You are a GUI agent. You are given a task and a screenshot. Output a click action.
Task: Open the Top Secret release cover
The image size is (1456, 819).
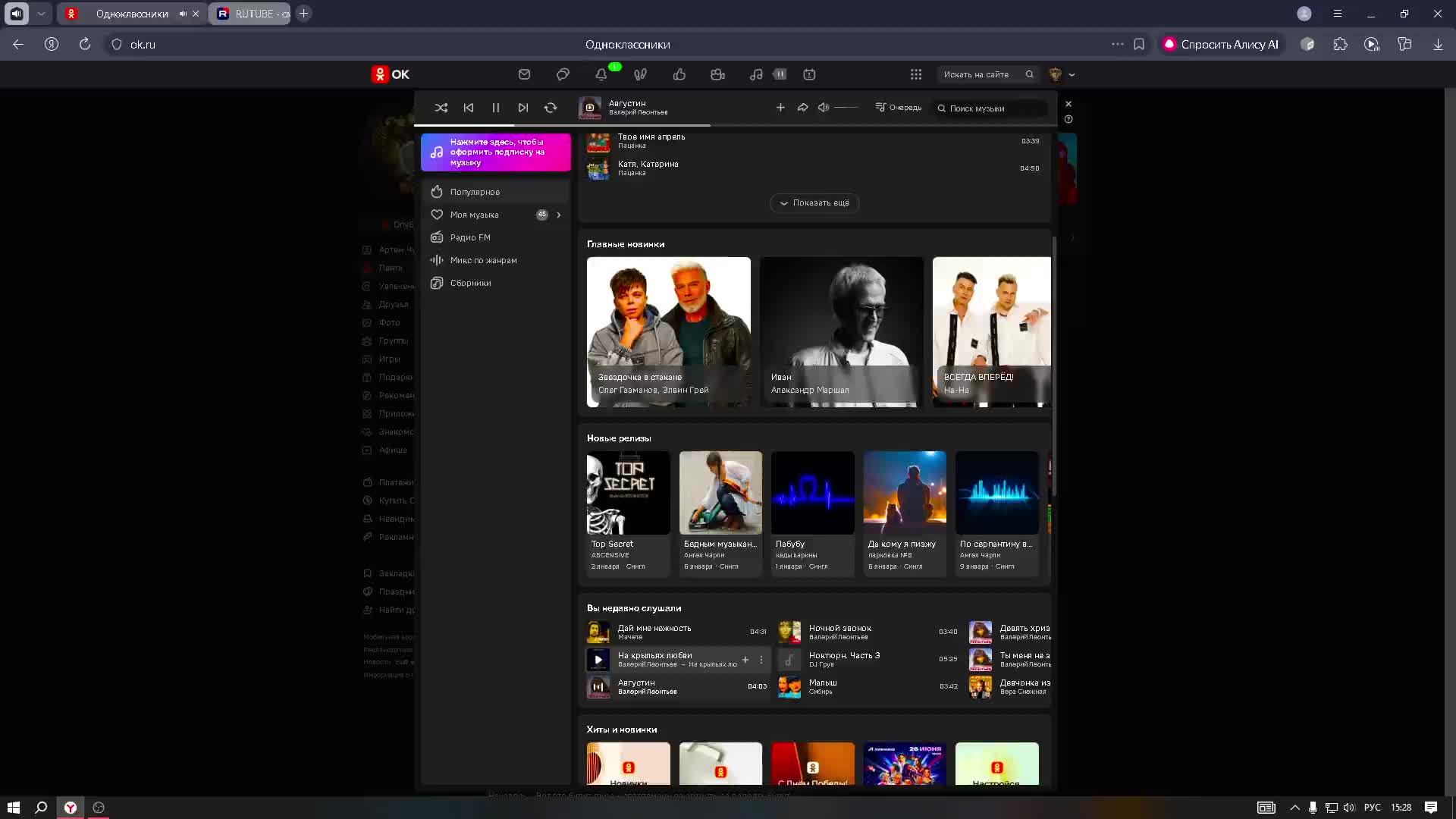[x=629, y=493]
